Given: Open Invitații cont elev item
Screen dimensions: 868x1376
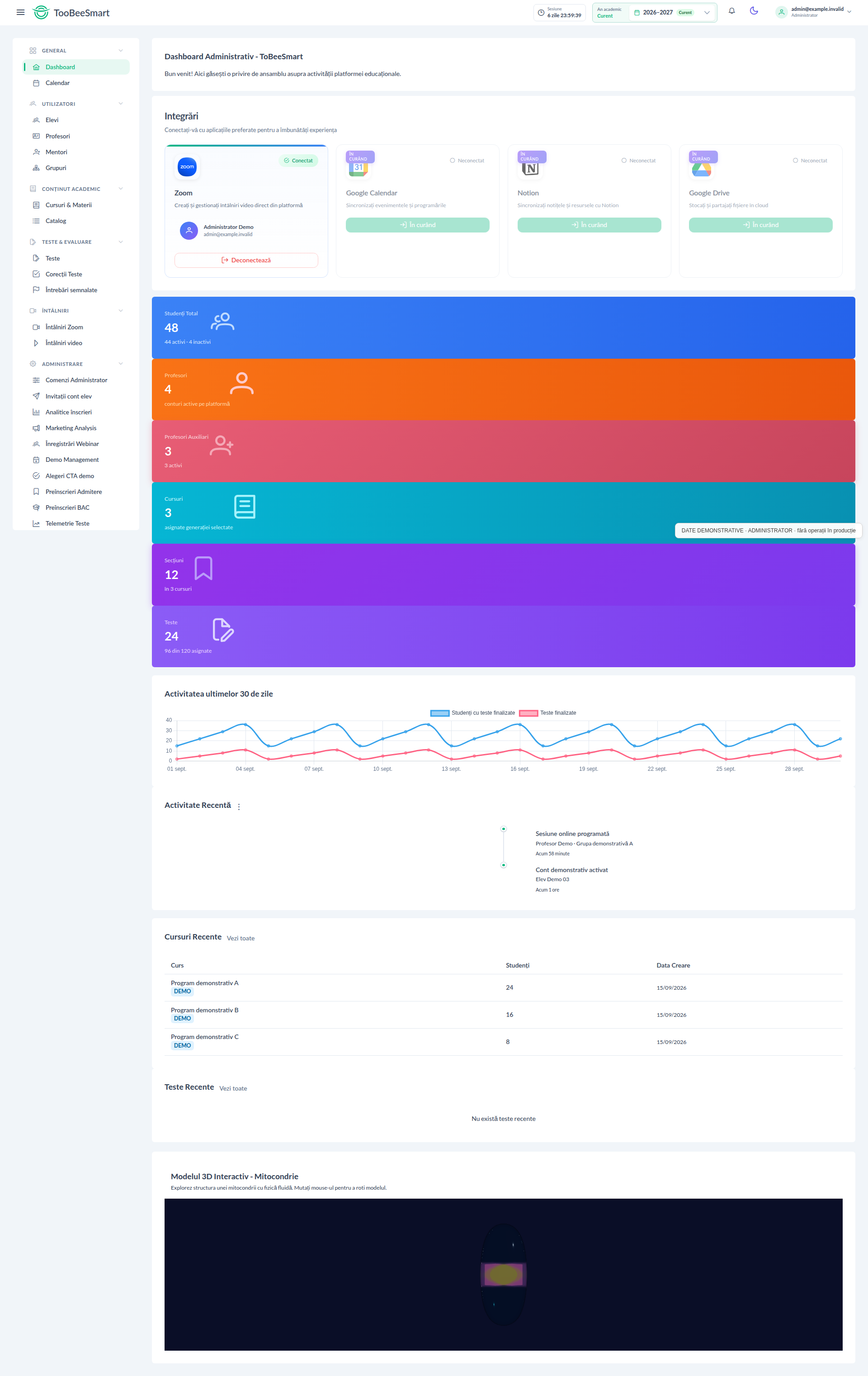Looking at the screenshot, I should (76, 396).
